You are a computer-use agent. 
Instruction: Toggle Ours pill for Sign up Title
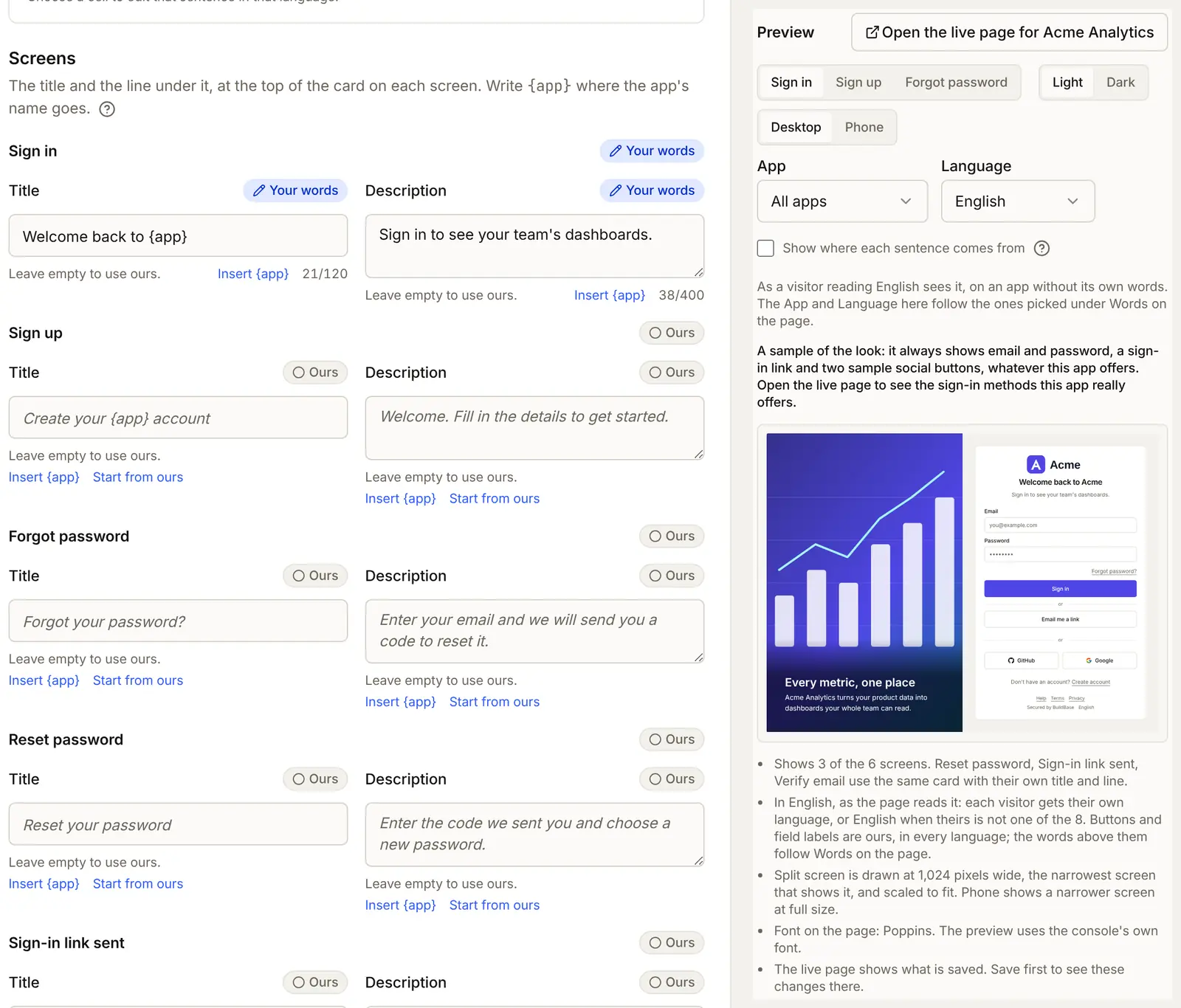315,373
